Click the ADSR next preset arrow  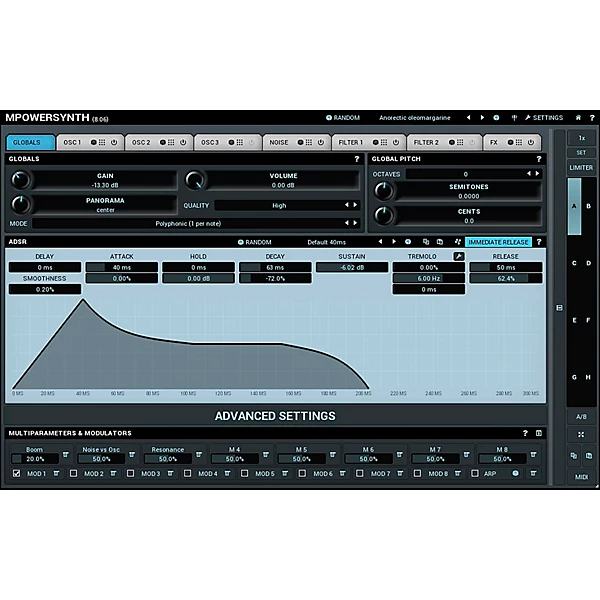[394, 242]
